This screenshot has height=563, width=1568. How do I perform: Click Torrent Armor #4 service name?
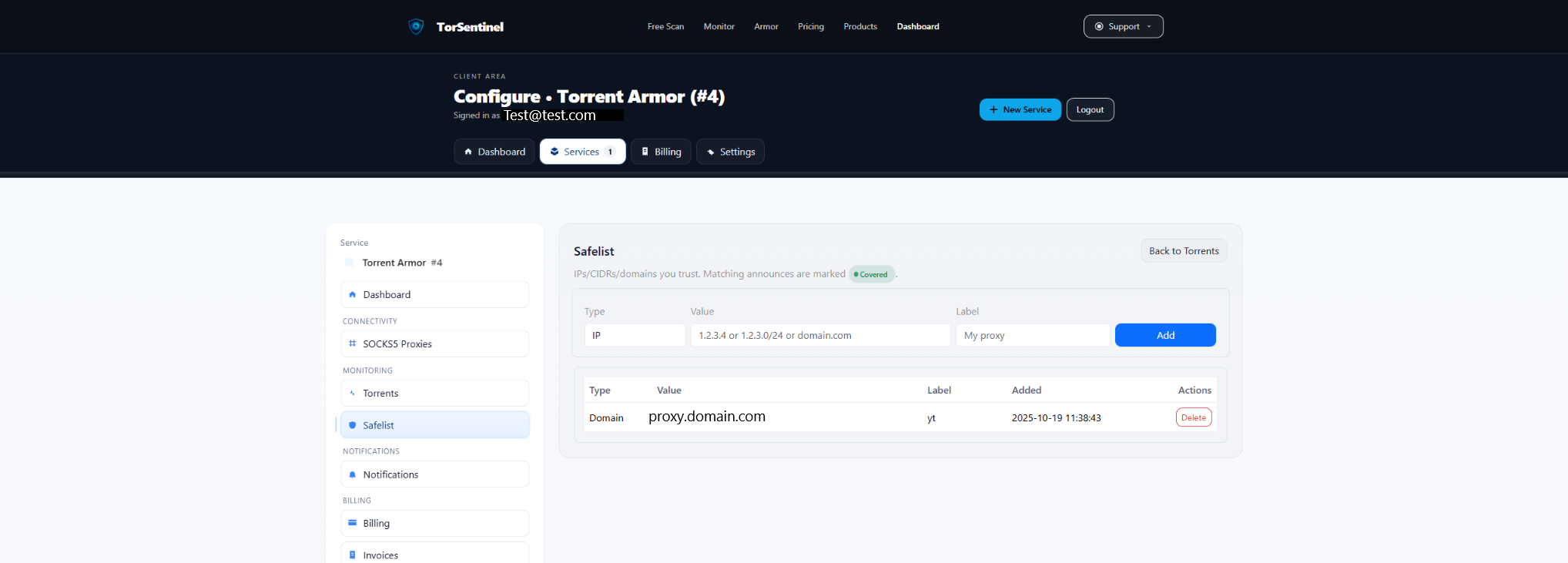[402, 263]
